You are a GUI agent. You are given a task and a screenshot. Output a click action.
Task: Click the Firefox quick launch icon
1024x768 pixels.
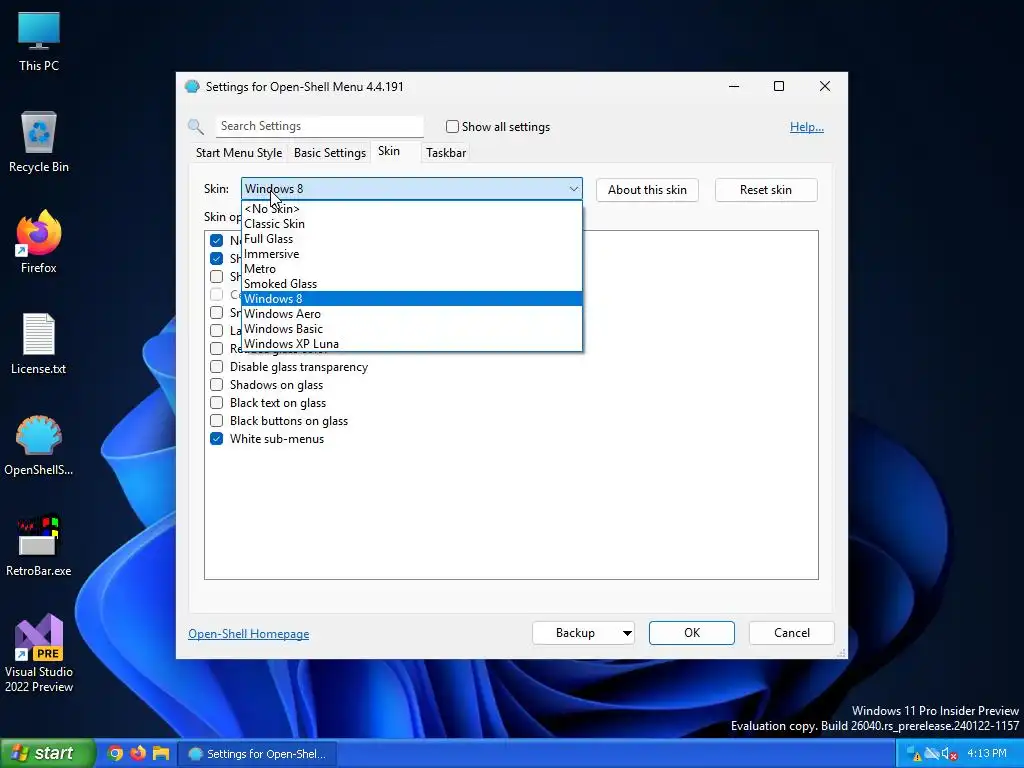(x=138, y=754)
